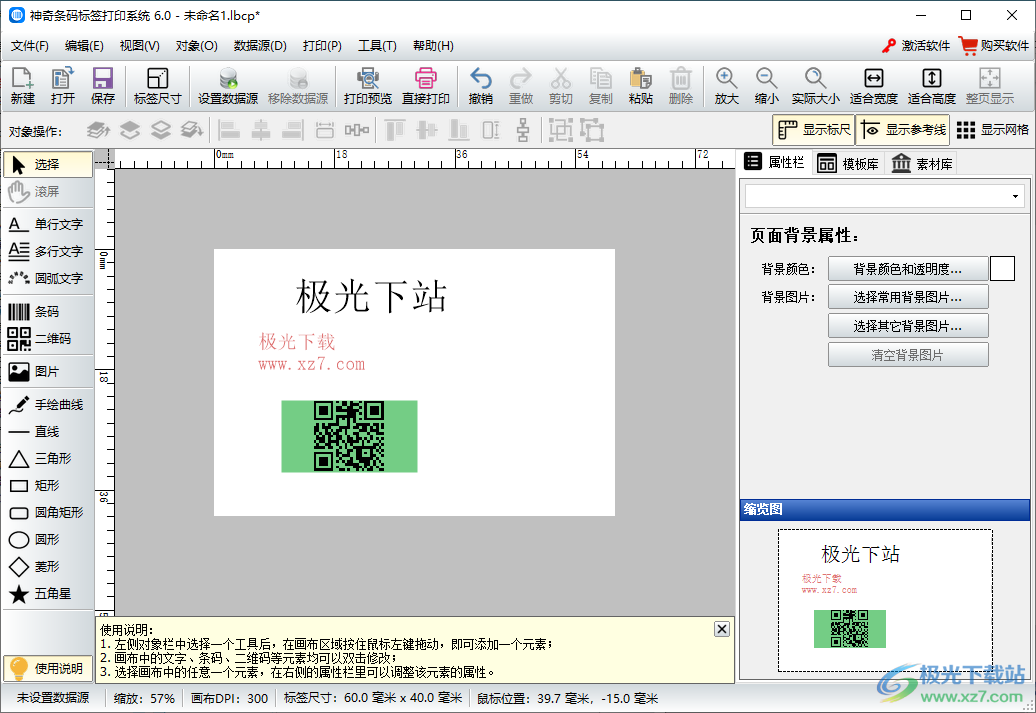1036x713 pixels.
Task: Select the 单行文字 text tool
Action: [x=48, y=224]
